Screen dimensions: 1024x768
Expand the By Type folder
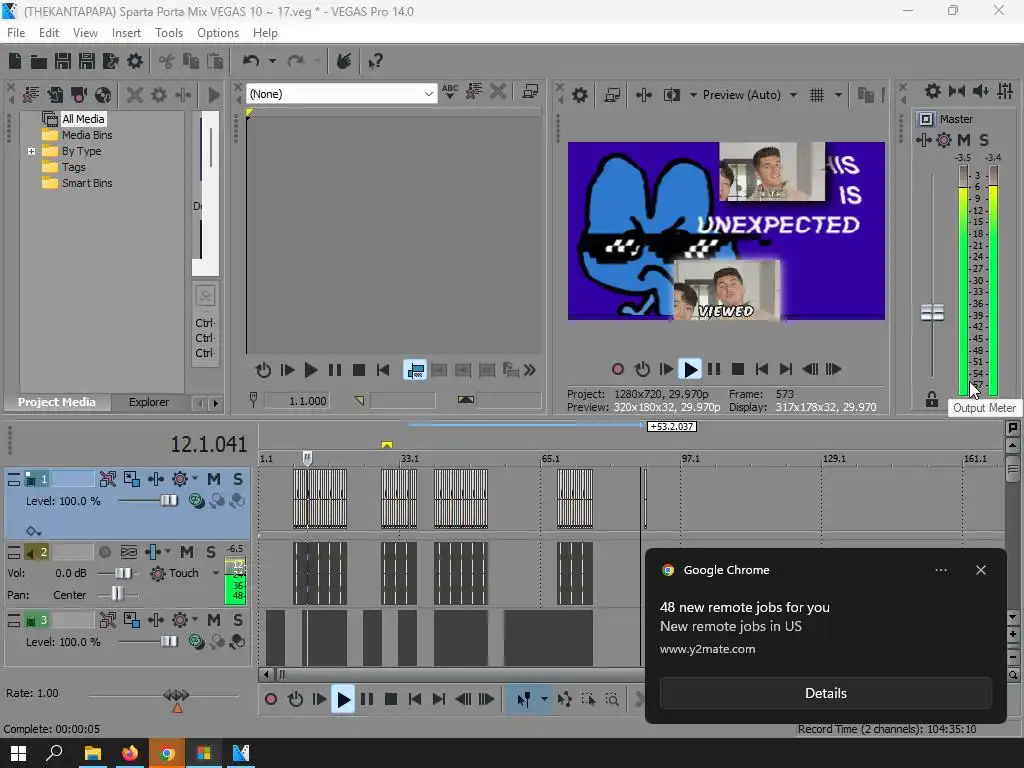tap(31, 152)
